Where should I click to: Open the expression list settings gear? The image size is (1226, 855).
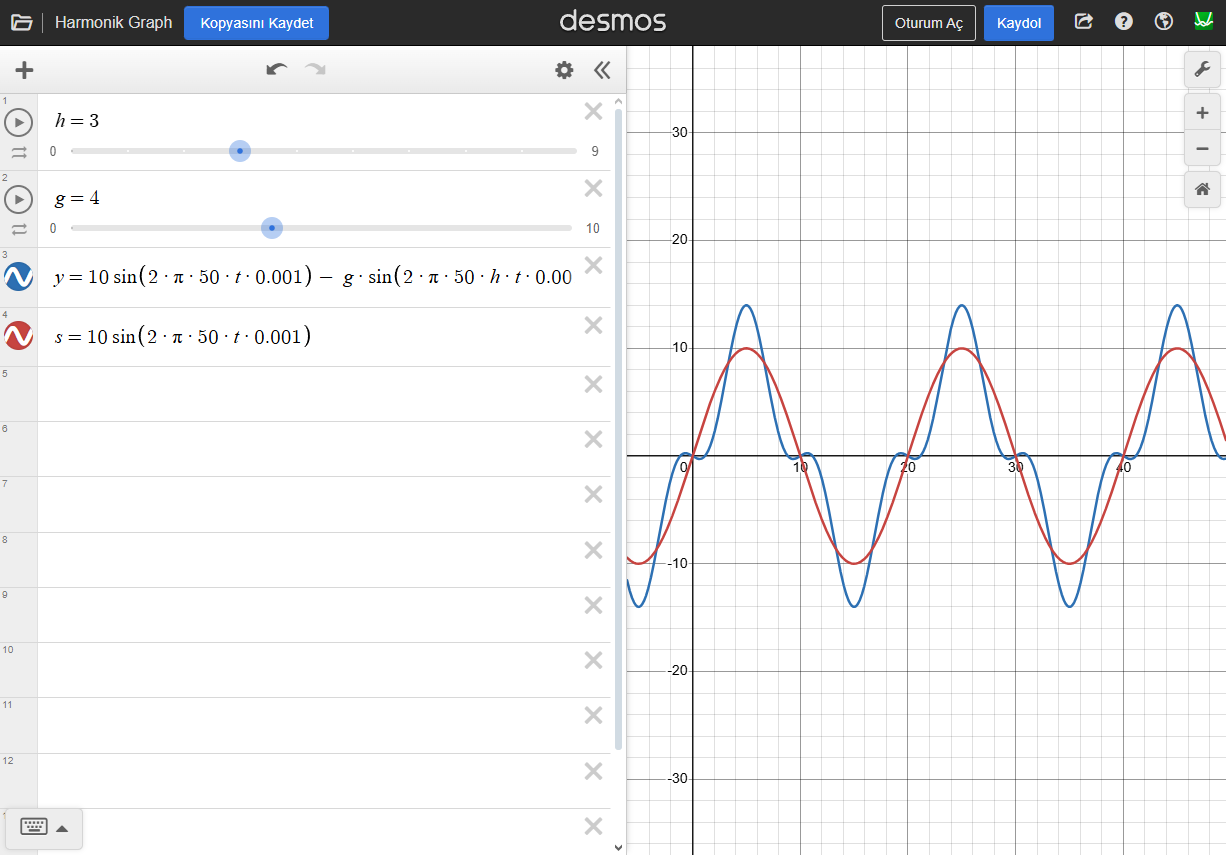click(x=564, y=70)
